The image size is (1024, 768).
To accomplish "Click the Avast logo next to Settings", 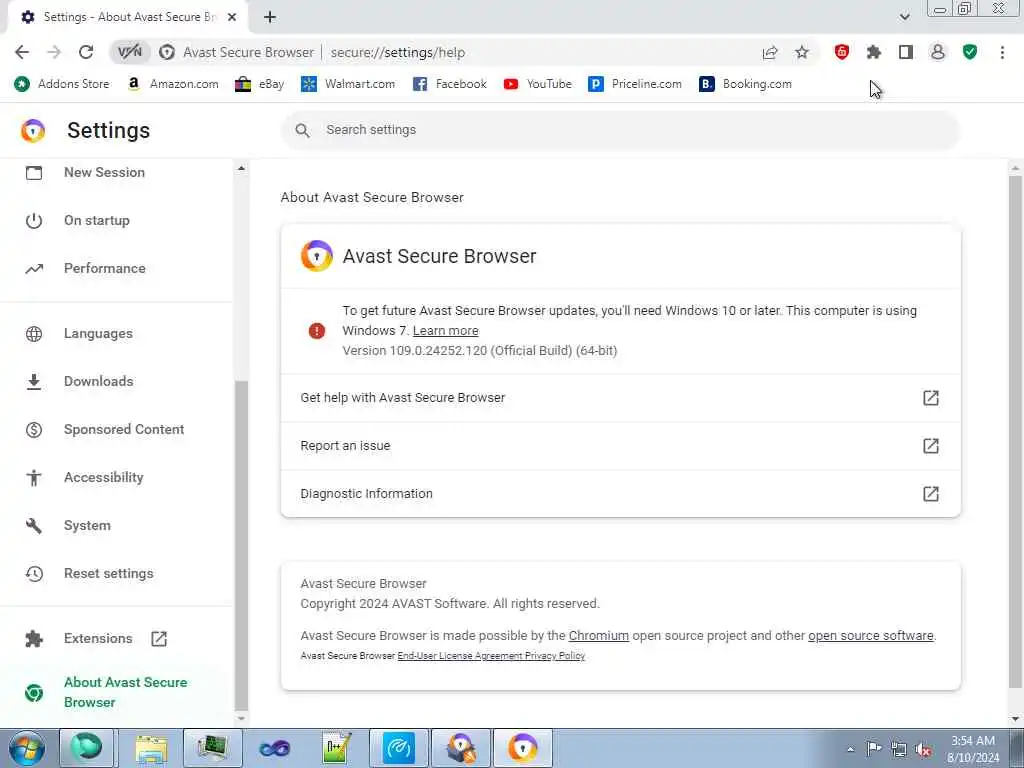I will click(x=33, y=131).
